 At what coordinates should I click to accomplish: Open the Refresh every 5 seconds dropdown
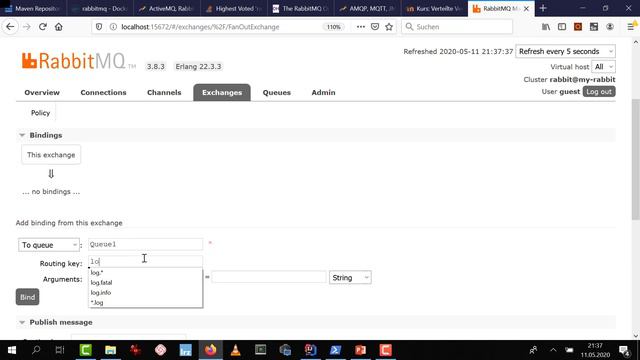point(565,51)
